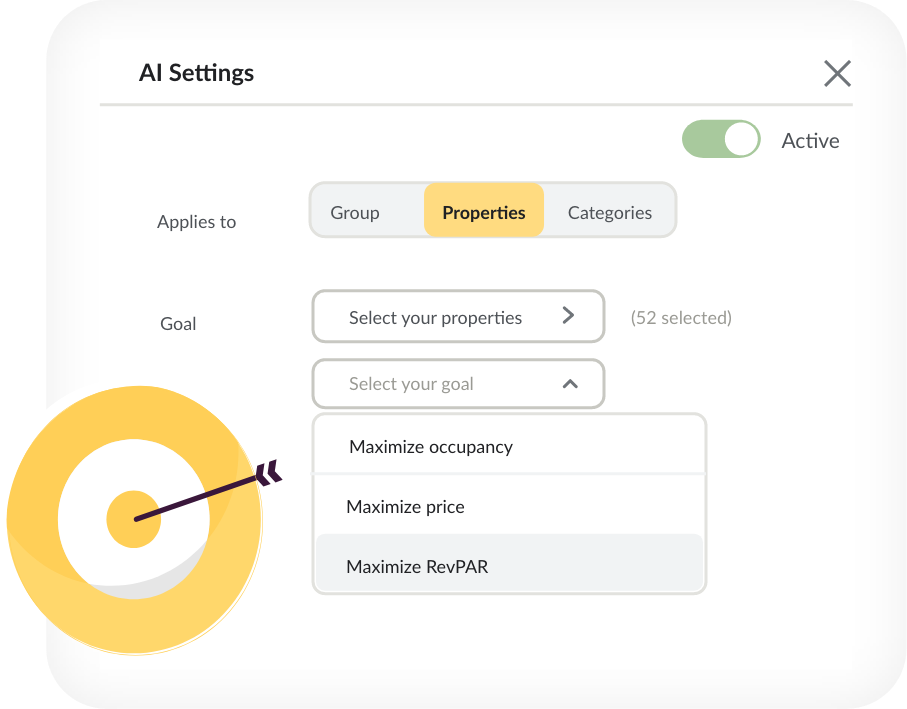Open the Select your properties selector
This screenshot has height=709, width=907.
tap(458, 316)
